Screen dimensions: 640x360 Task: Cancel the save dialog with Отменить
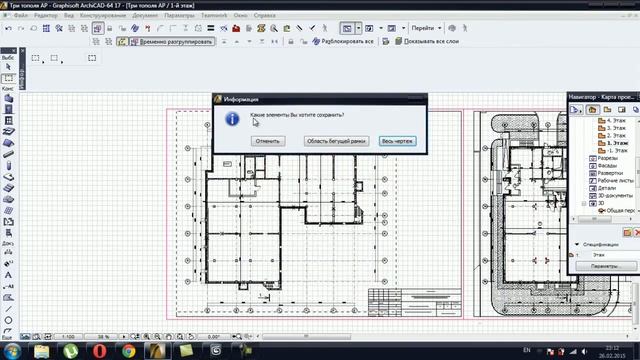pos(268,141)
